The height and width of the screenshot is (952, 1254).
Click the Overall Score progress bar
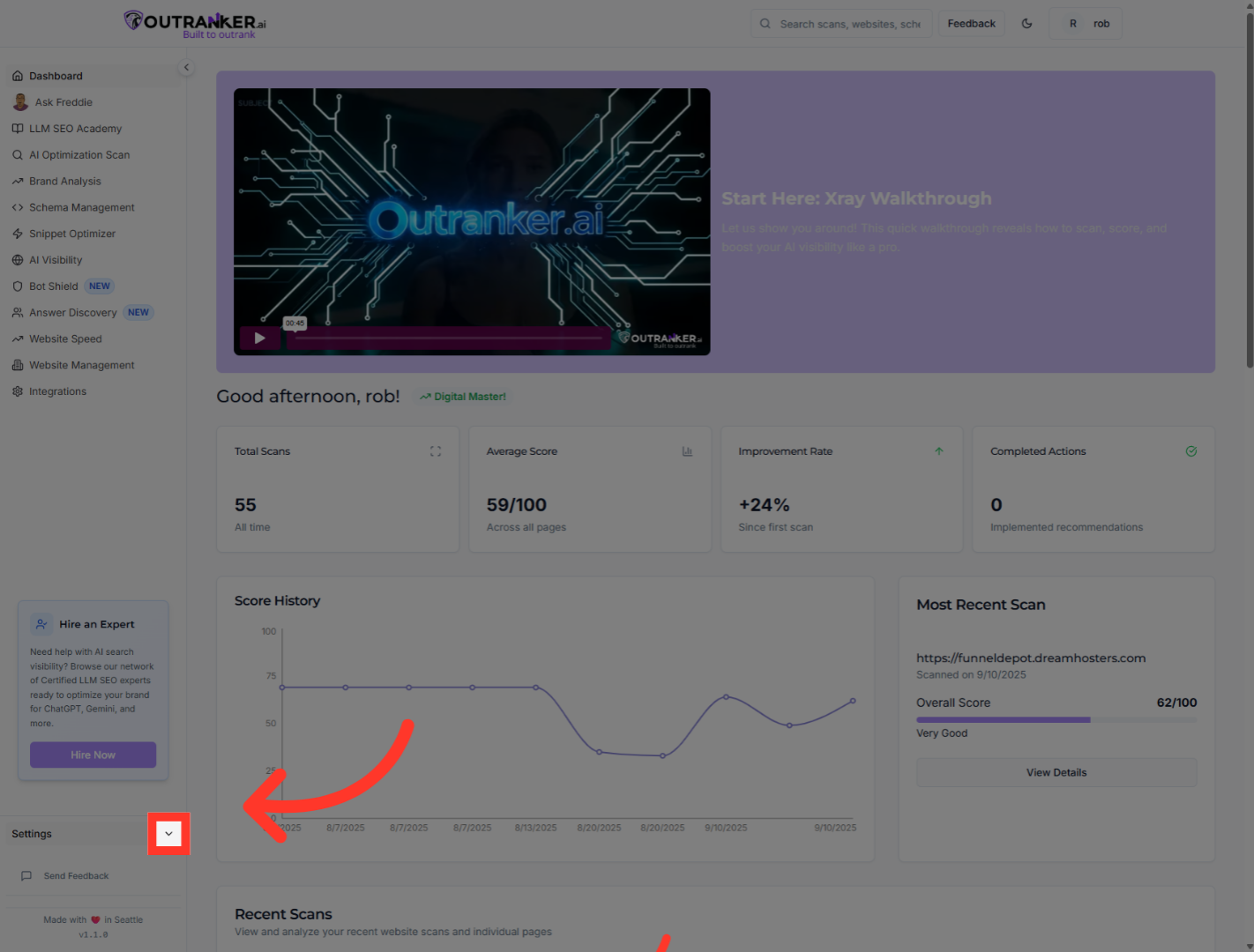pyautogui.click(x=1056, y=719)
